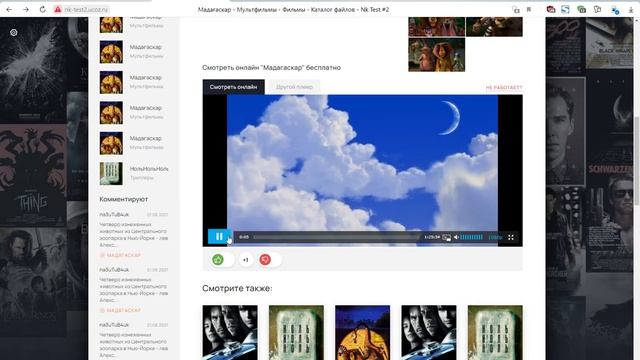
Task: Click the Thing movie poster in left background
Action: [33, 176]
